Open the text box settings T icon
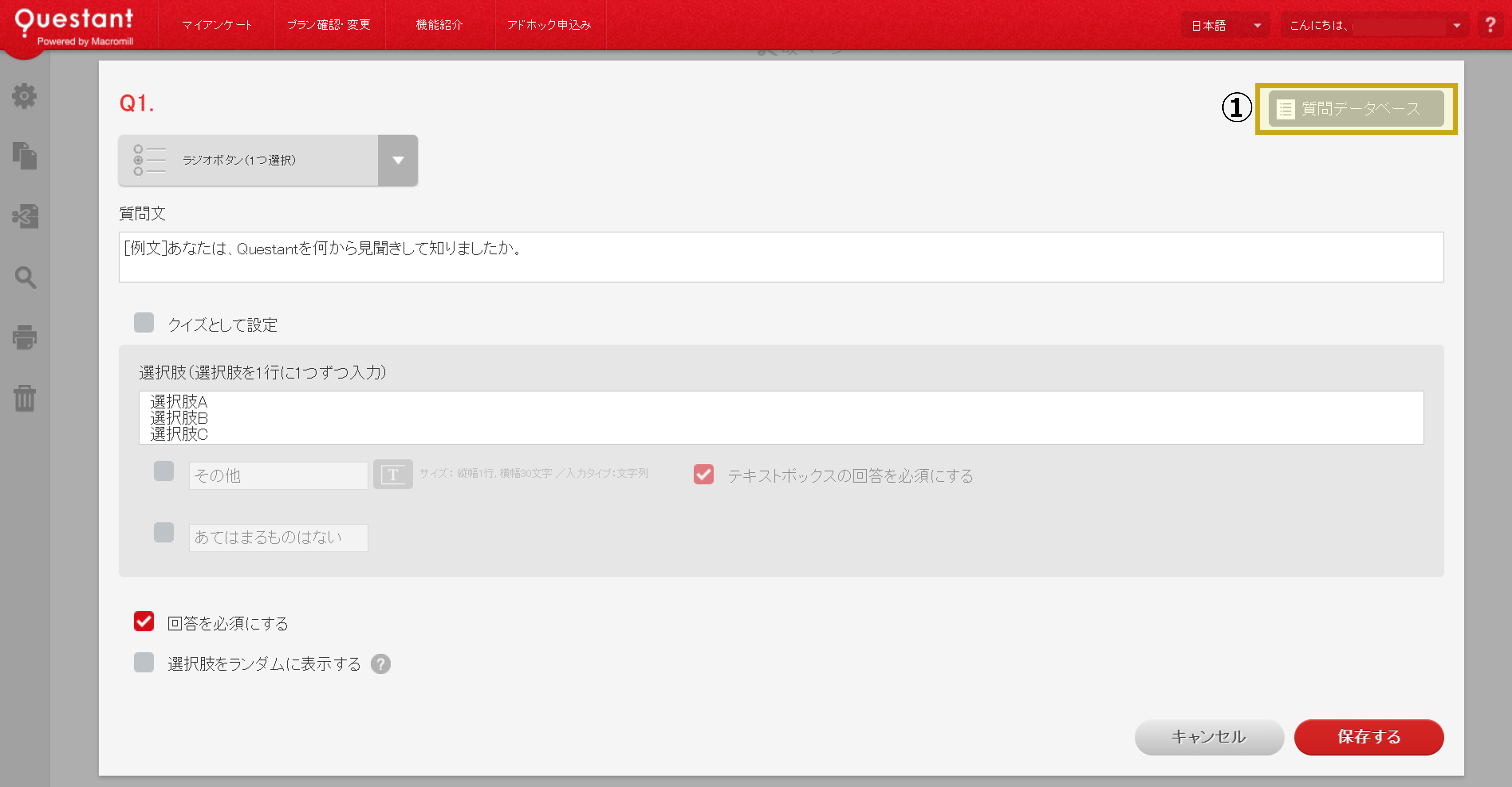Image resolution: width=1512 pixels, height=787 pixels. point(393,474)
